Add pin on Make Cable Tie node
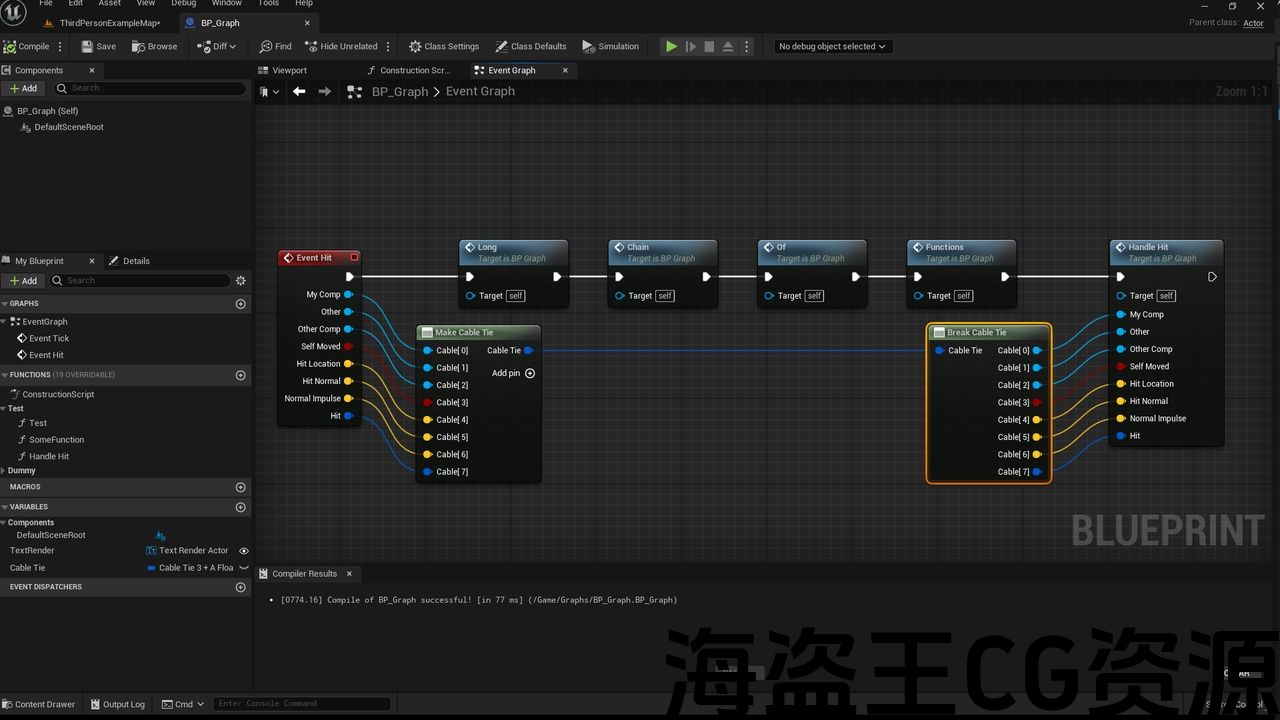The height and width of the screenshot is (720, 1280). click(x=530, y=373)
